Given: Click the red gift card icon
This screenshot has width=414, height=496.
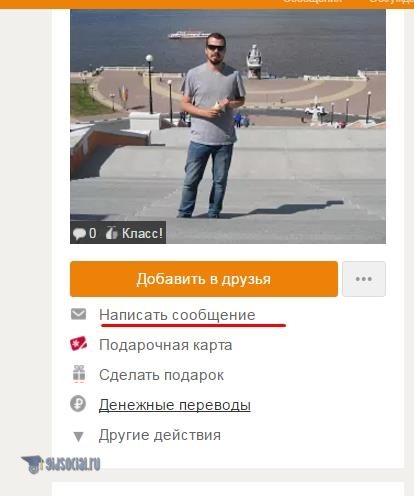Looking at the screenshot, I should (78, 344).
